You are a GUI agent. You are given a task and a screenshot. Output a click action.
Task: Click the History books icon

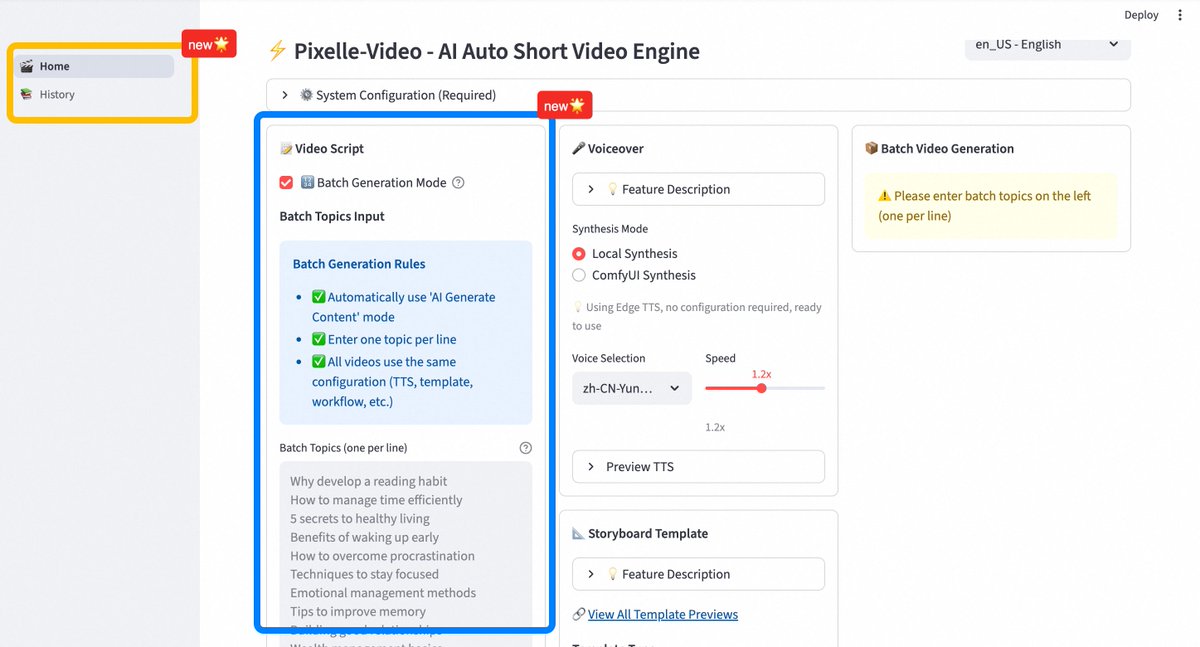click(x=27, y=94)
